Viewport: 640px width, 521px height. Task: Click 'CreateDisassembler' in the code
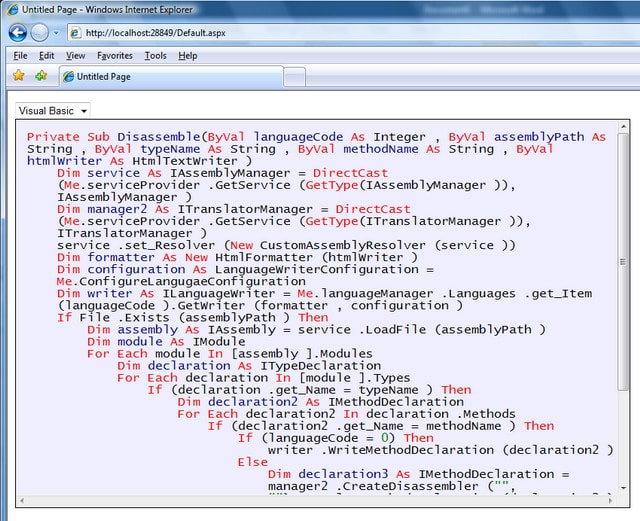point(410,486)
